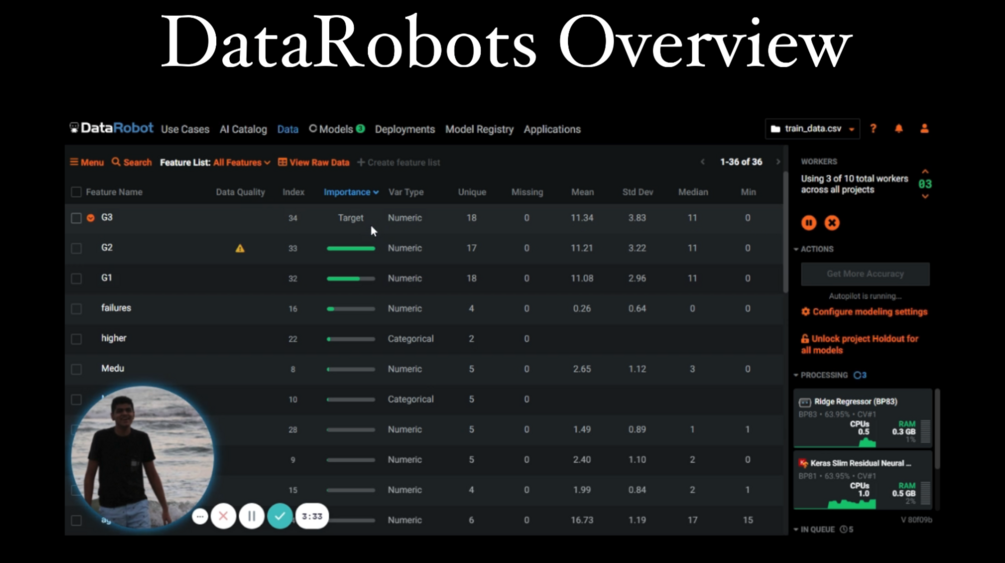
Task: Open the Models tab
Action: pos(336,130)
